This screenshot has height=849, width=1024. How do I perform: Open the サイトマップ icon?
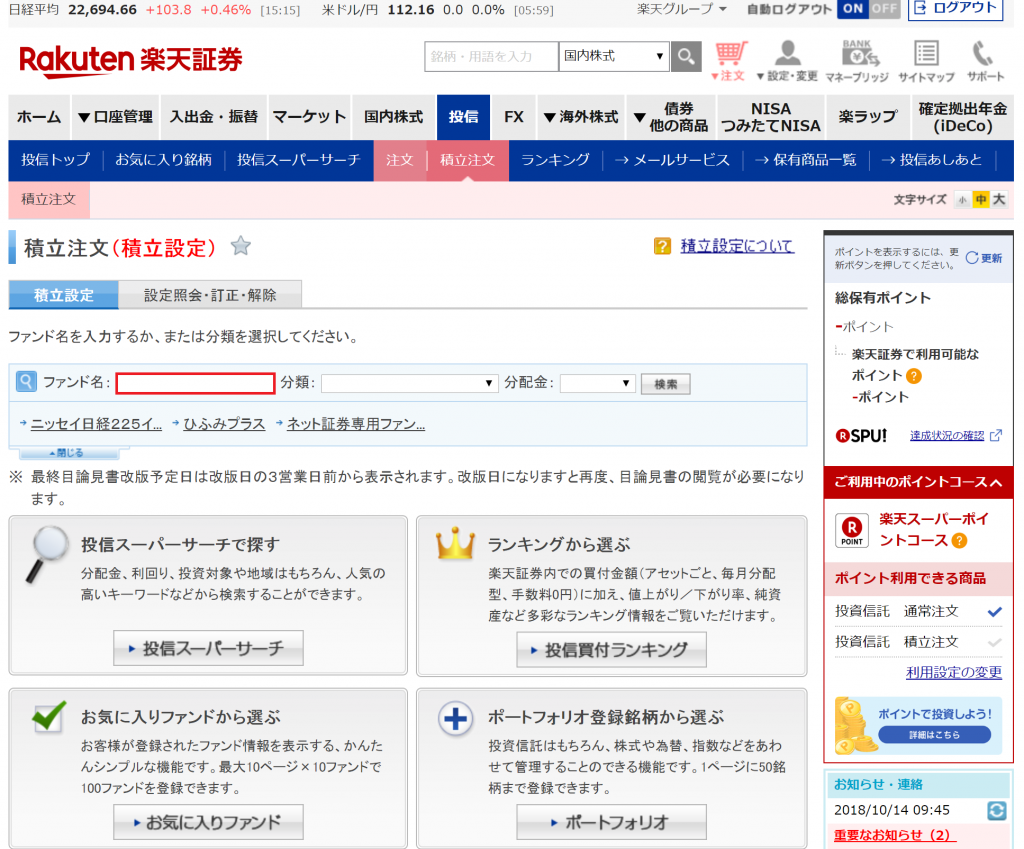(x=926, y=61)
